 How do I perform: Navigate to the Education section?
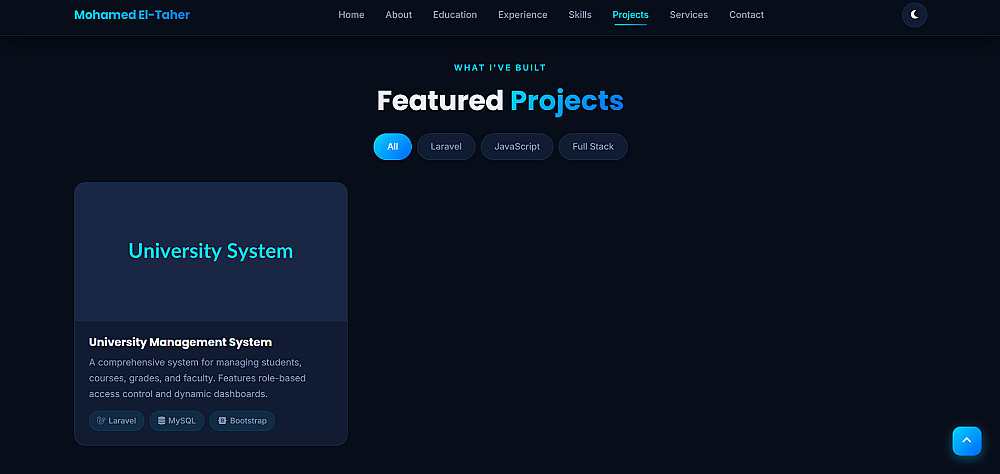click(x=455, y=15)
